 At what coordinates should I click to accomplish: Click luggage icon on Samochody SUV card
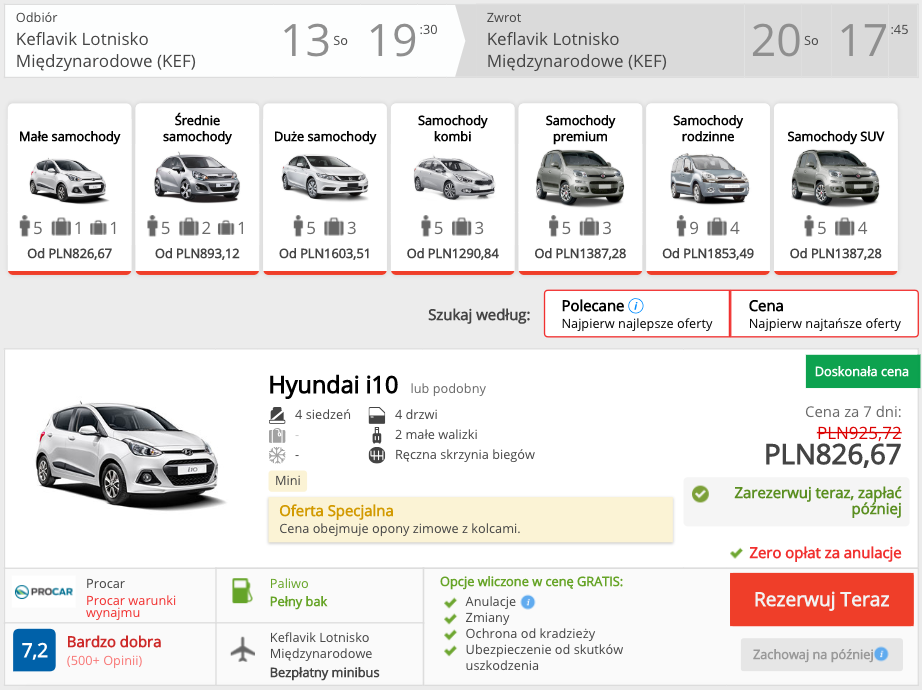(845, 226)
